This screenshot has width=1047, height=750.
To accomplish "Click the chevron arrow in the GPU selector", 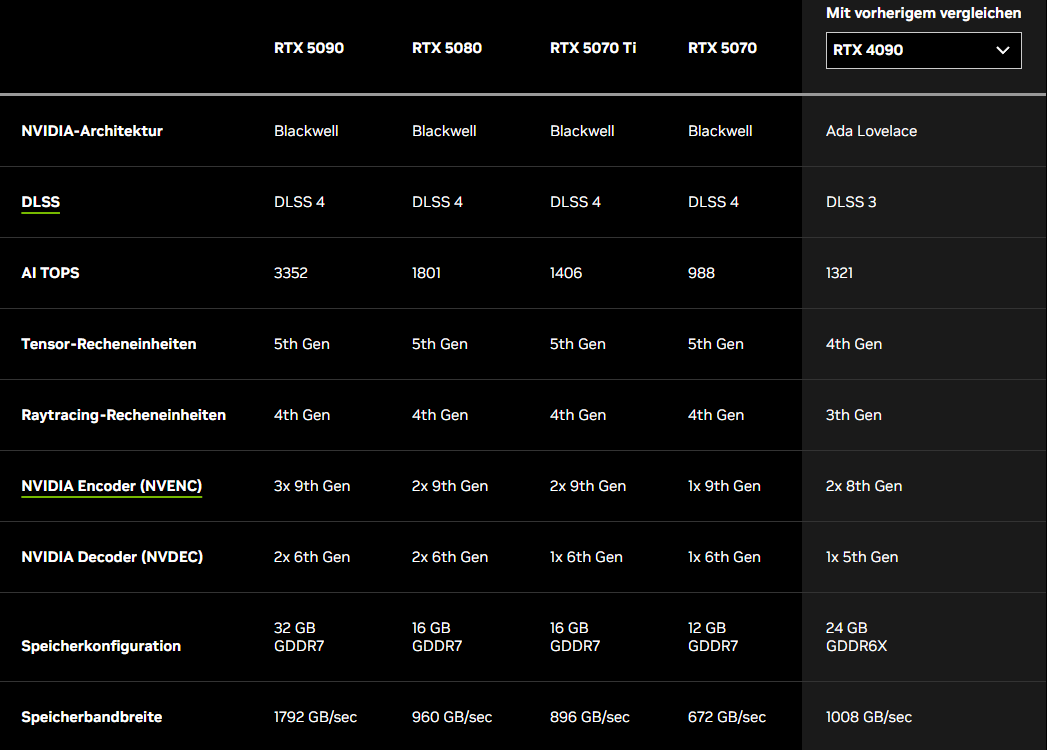I will click(1003, 51).
